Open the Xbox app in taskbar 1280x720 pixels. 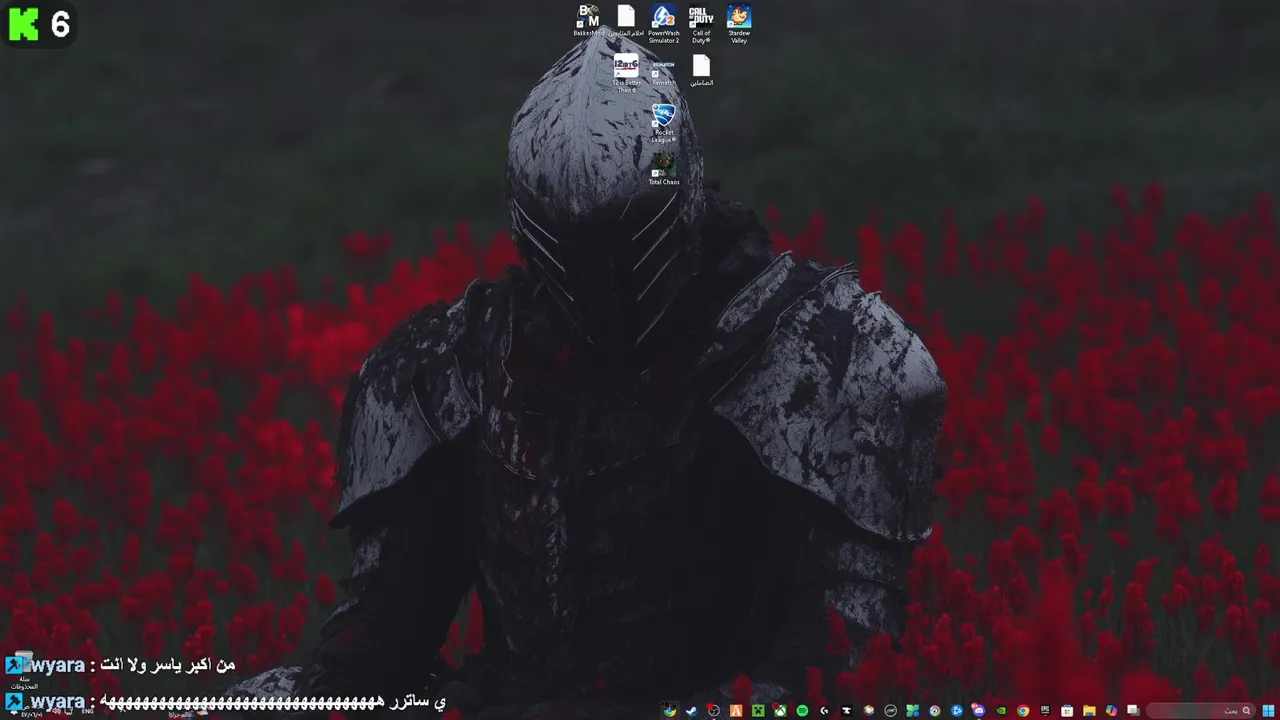click(780, 711)
